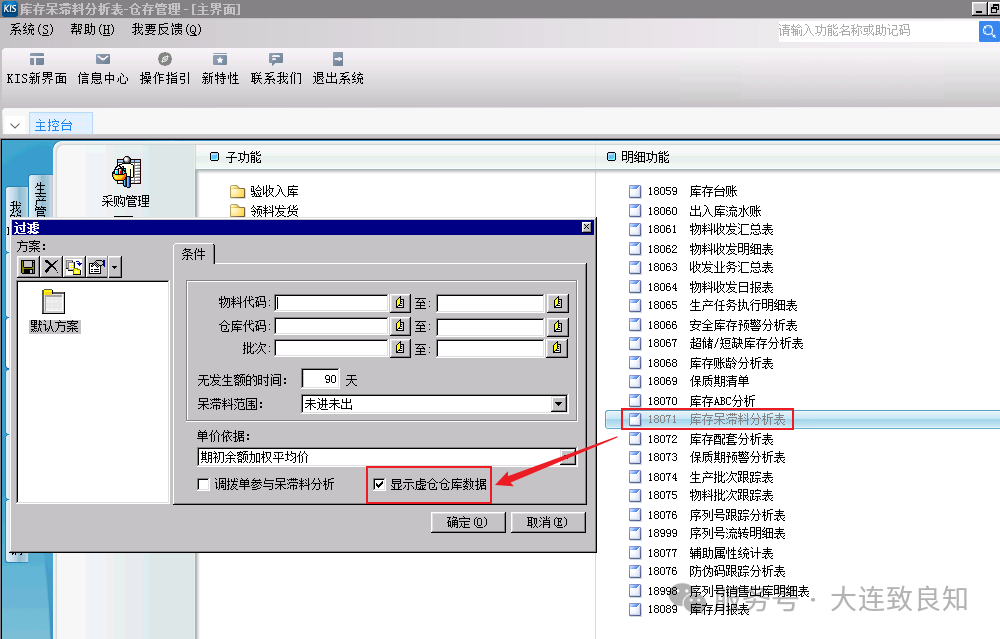This screenshot has width=1000, height=639.
Task: Click the 取消(E) button
Action: [x=546, y=522]
